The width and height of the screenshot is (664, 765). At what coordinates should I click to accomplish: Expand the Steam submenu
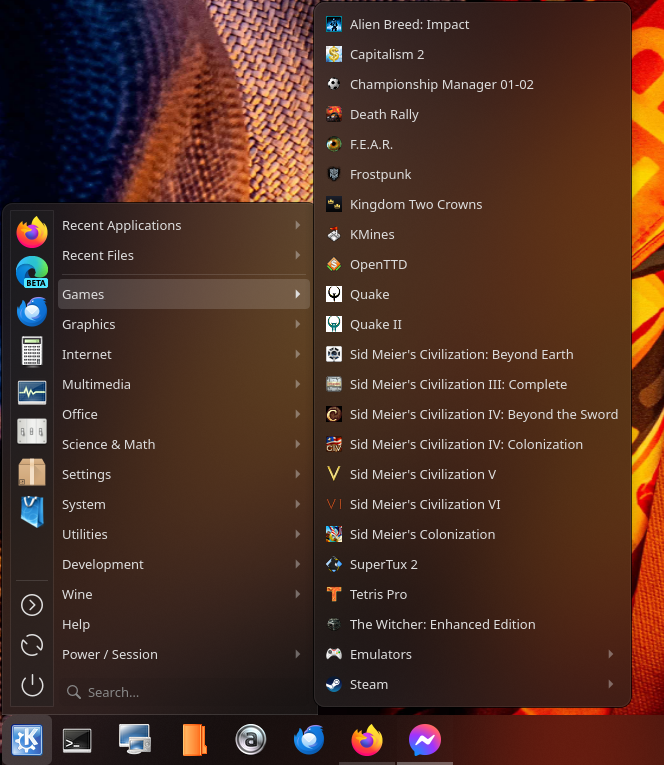pyautogui.click(x=472, y=684)
